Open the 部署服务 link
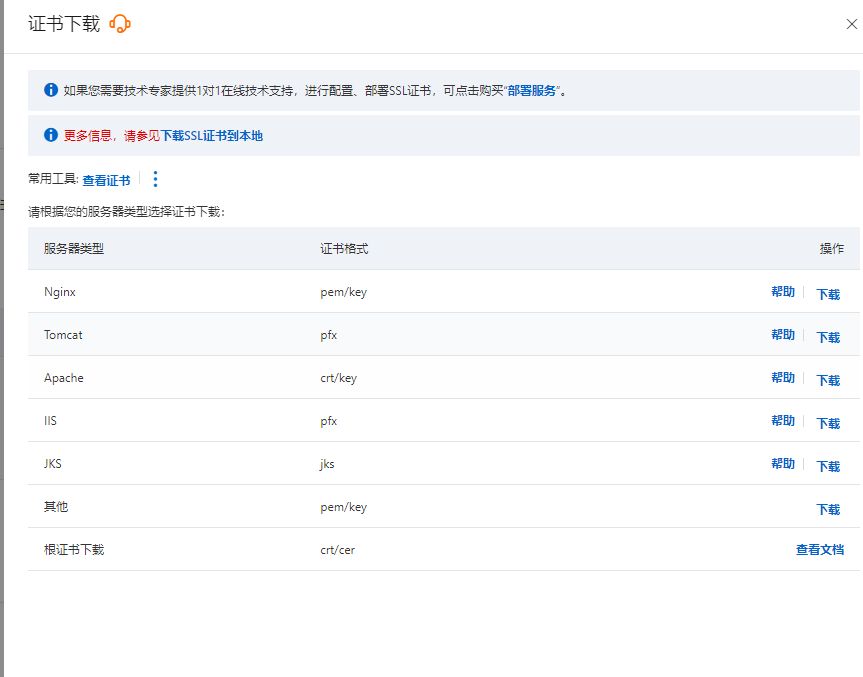The image size is (863, 677). [532, 91]
